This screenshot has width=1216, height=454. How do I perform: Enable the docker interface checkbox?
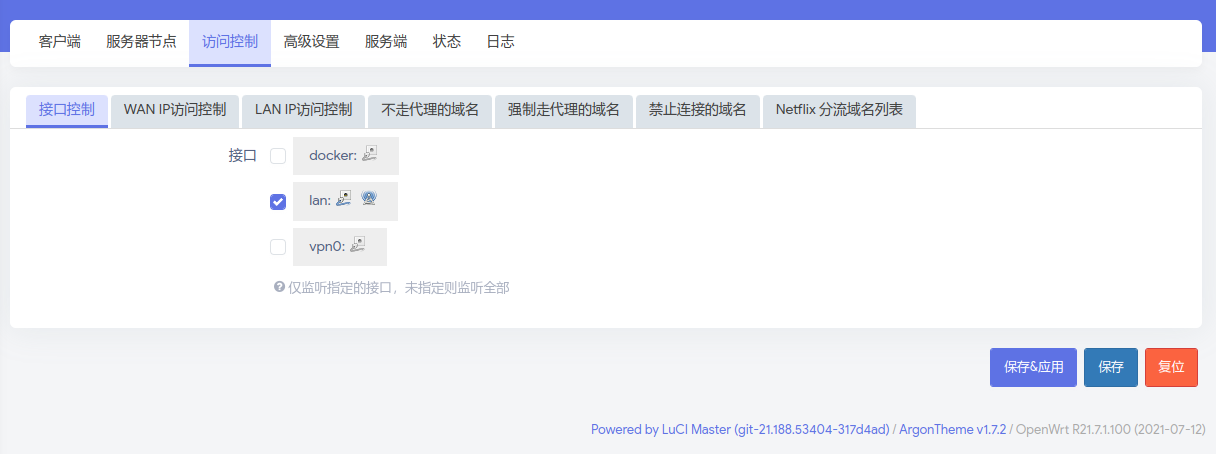[x=278, y=156]
